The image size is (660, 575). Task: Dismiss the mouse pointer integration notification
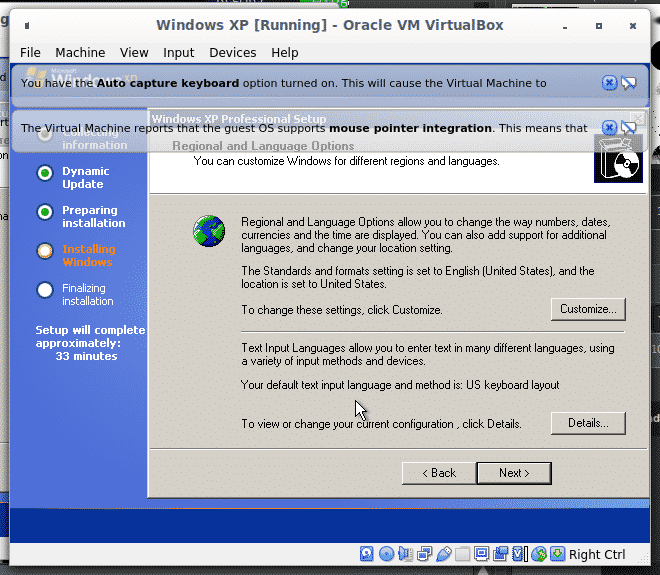[x=609, y=128]
